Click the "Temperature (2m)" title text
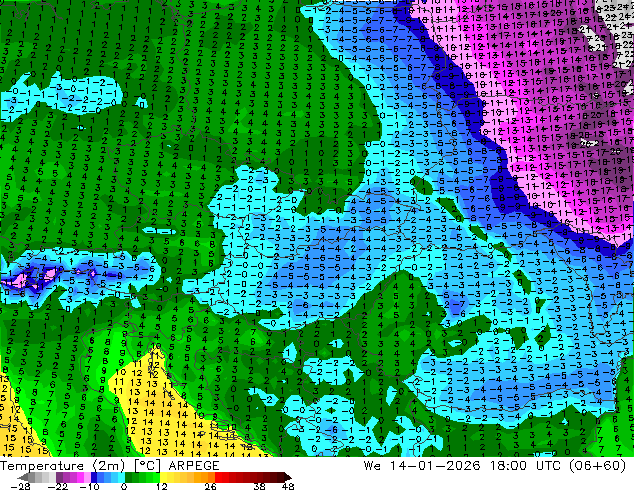 click(63, 466)
